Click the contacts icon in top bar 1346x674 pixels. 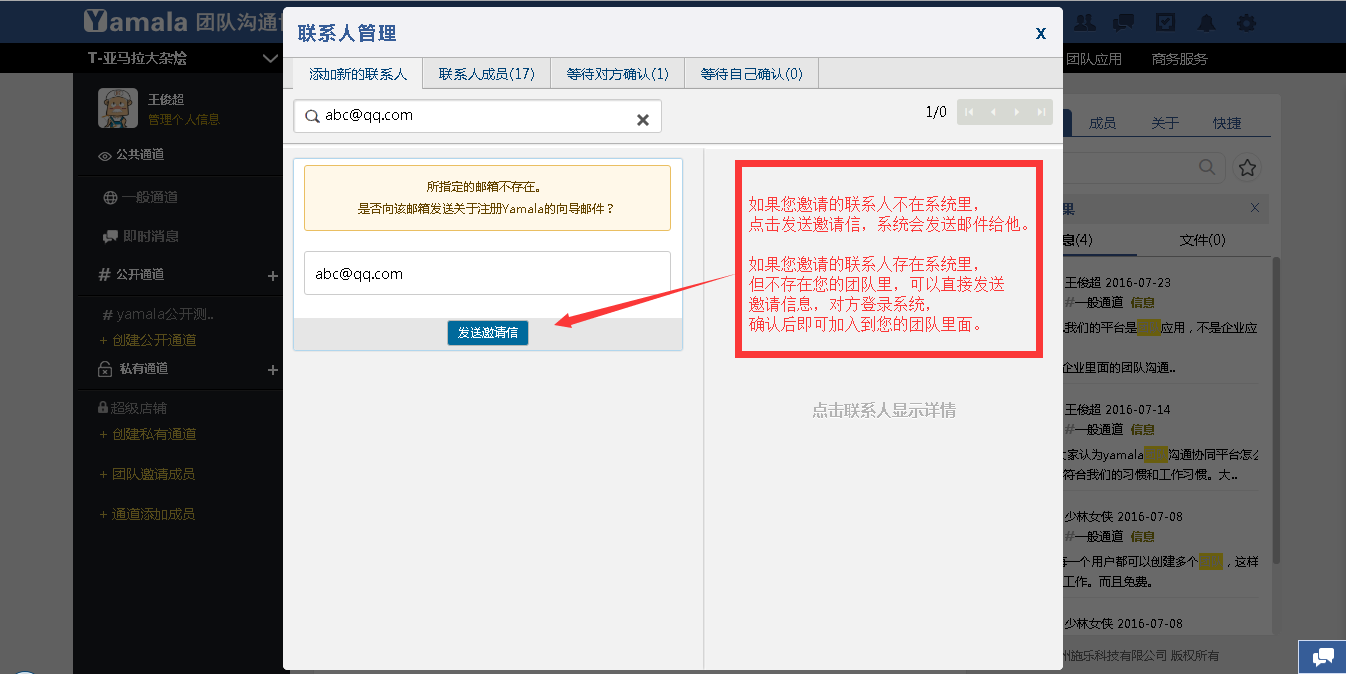1085,22
